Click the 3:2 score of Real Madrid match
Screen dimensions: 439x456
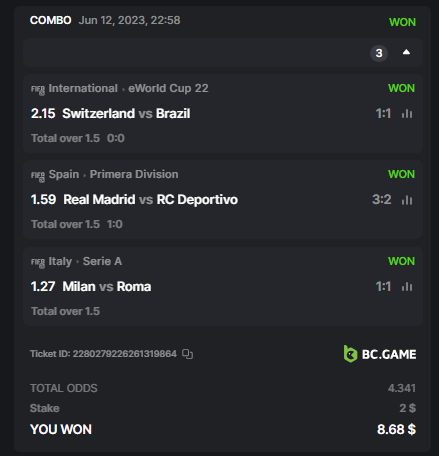[x=382, y=199]
